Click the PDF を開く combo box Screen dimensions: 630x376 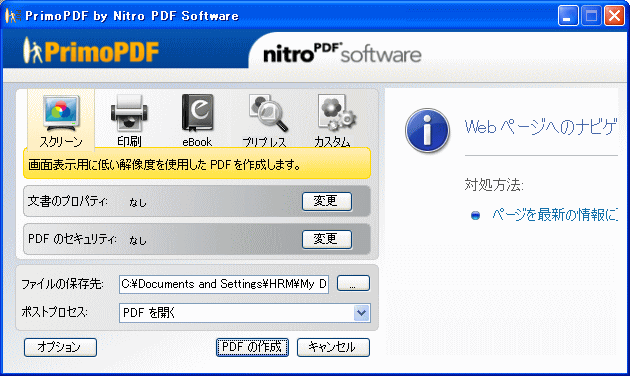244,313
